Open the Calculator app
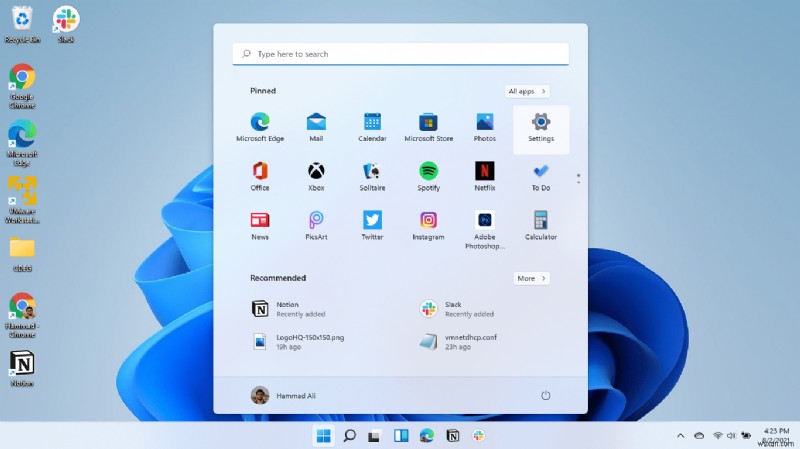Screen dimensions: 800x449 point(541,226)
